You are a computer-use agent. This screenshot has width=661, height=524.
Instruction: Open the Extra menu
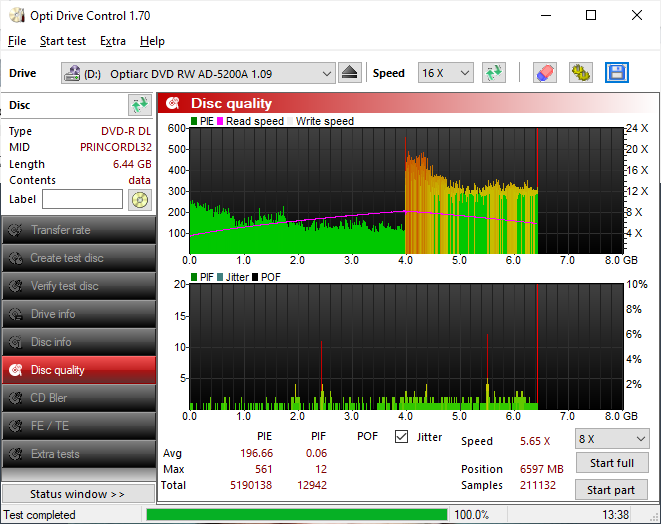(x=113, y=41)
